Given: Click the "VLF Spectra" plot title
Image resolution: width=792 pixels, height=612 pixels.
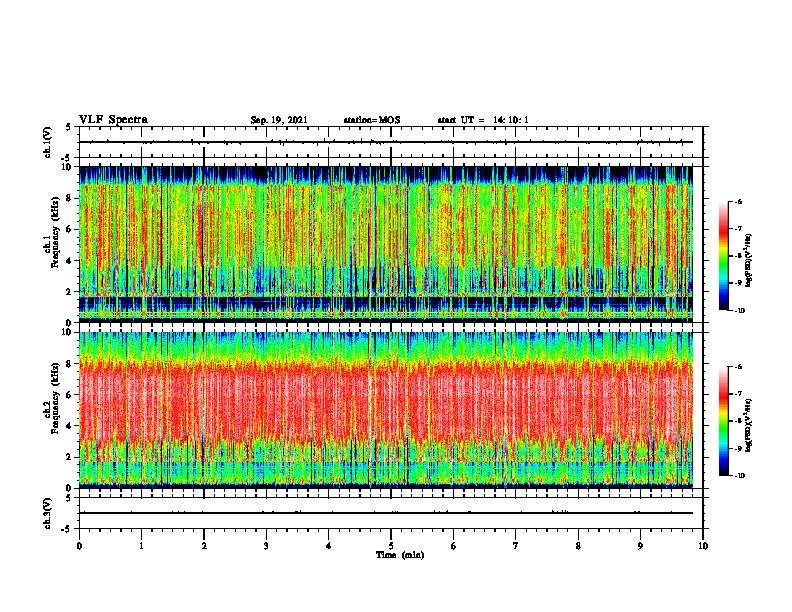Looking at the screenshot, I should point(113,120).
